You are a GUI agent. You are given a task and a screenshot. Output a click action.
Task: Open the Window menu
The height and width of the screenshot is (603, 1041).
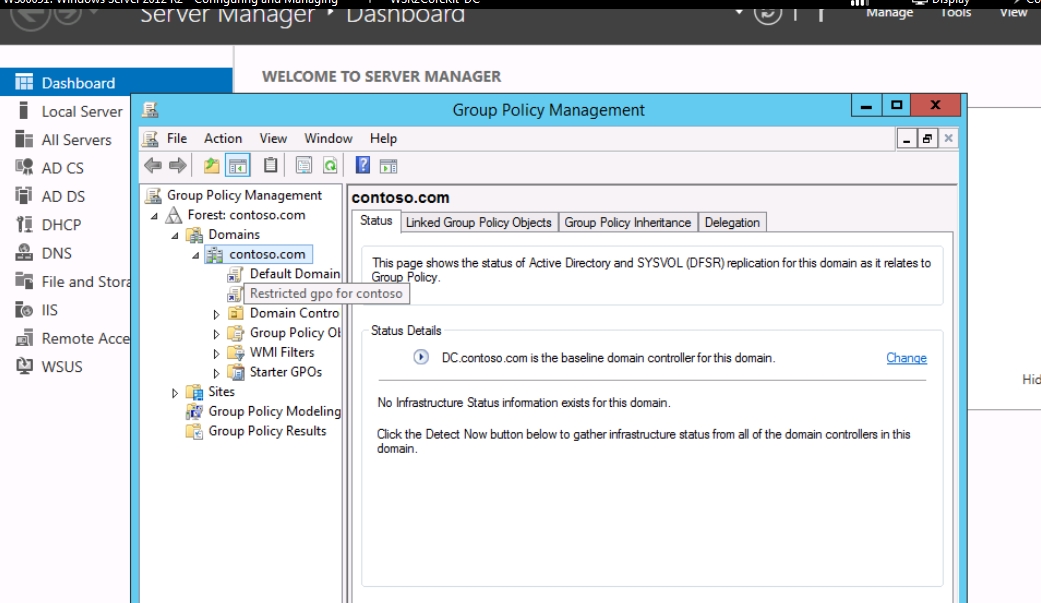[x=328, y=138]
